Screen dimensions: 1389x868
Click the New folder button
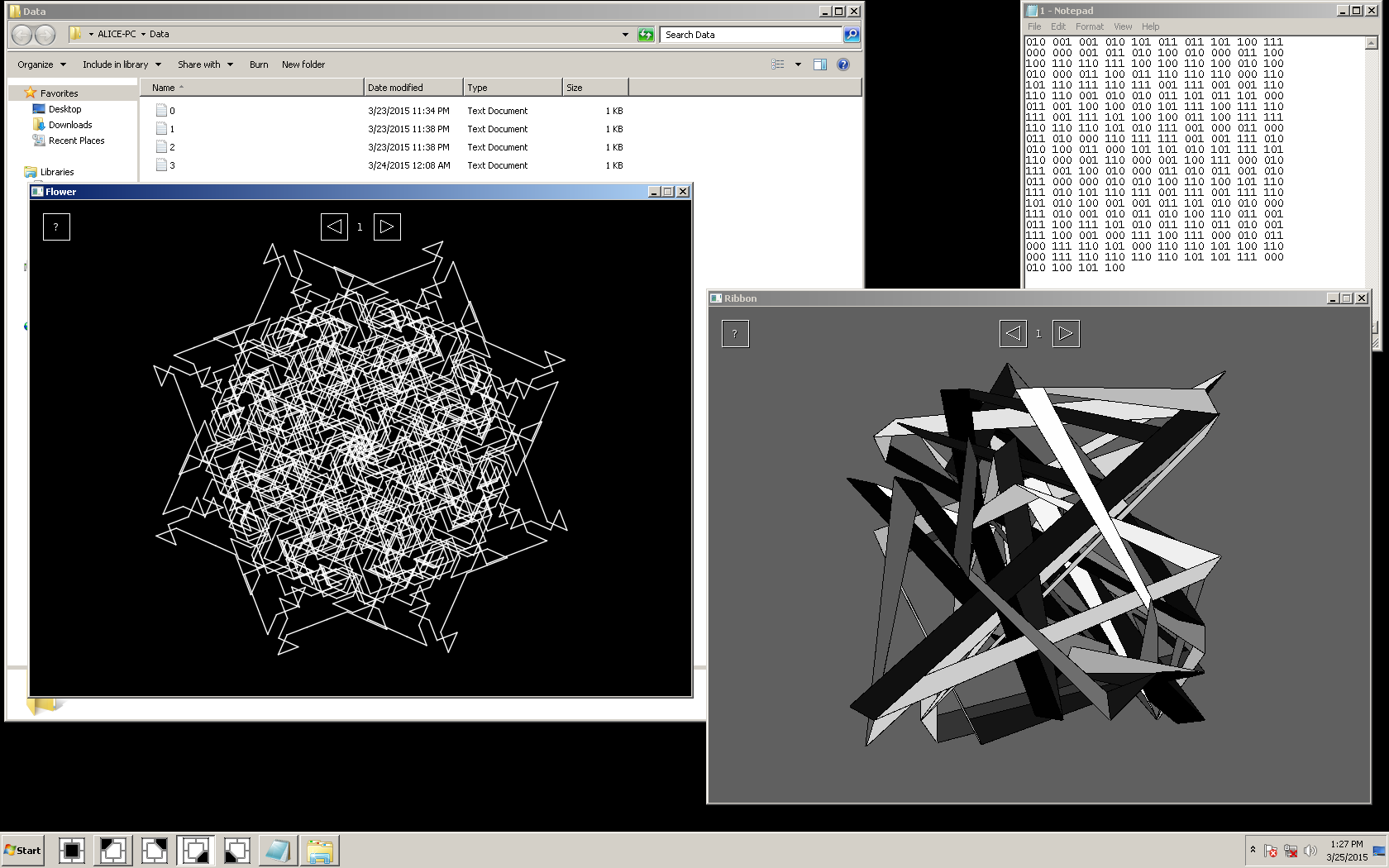303,64
